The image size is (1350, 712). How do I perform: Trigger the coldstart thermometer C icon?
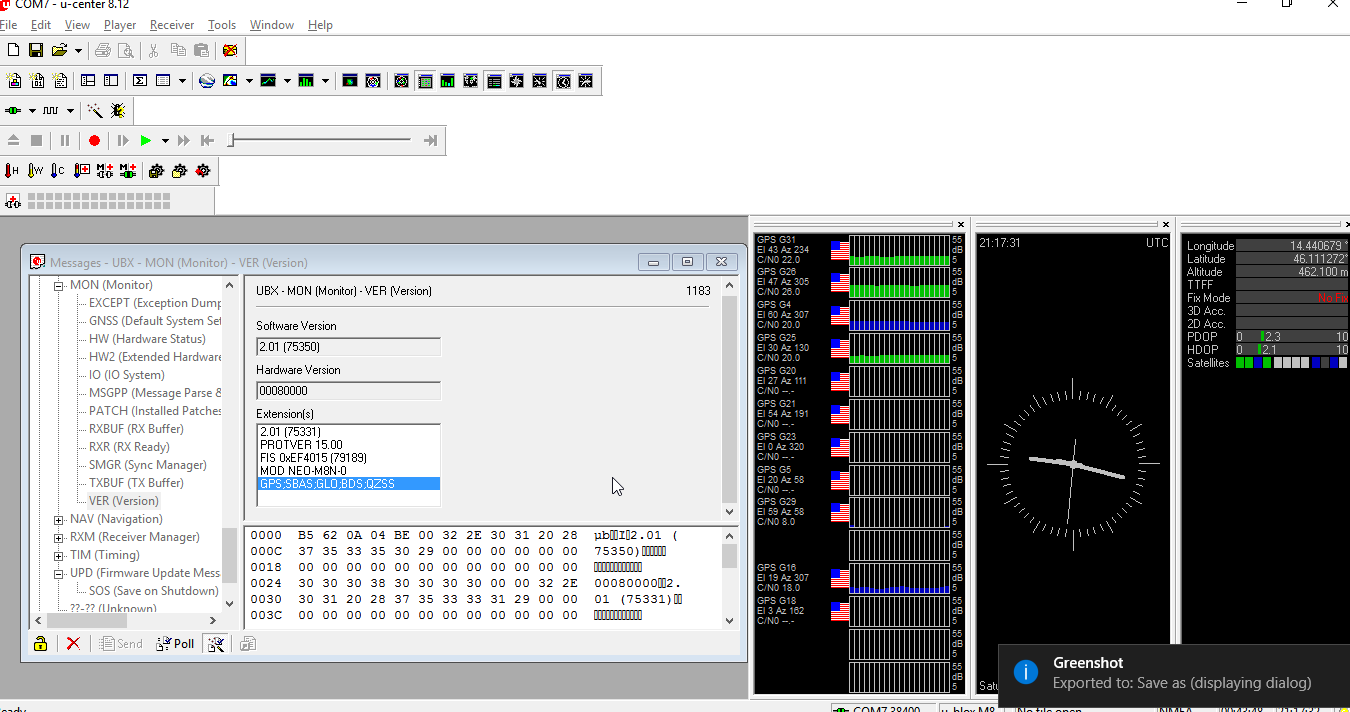(58, 171)
